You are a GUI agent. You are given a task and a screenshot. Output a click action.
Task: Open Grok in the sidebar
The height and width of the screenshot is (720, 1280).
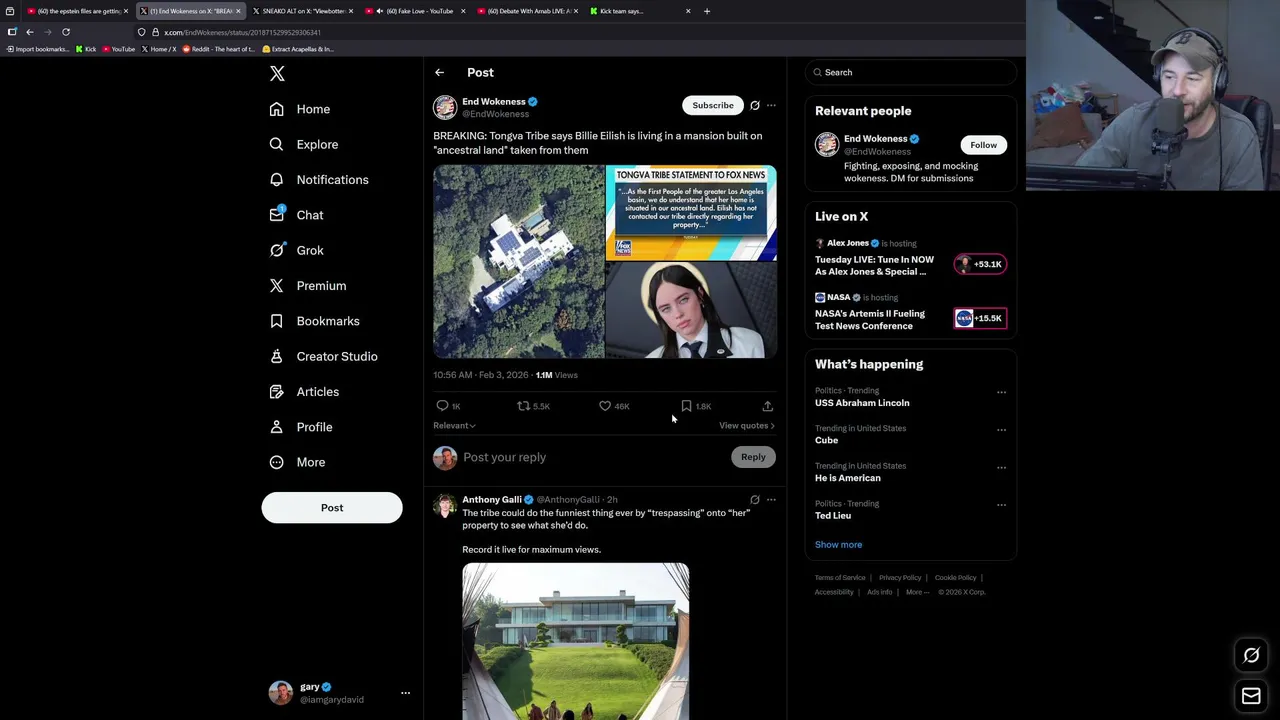[x=297, y=250]
